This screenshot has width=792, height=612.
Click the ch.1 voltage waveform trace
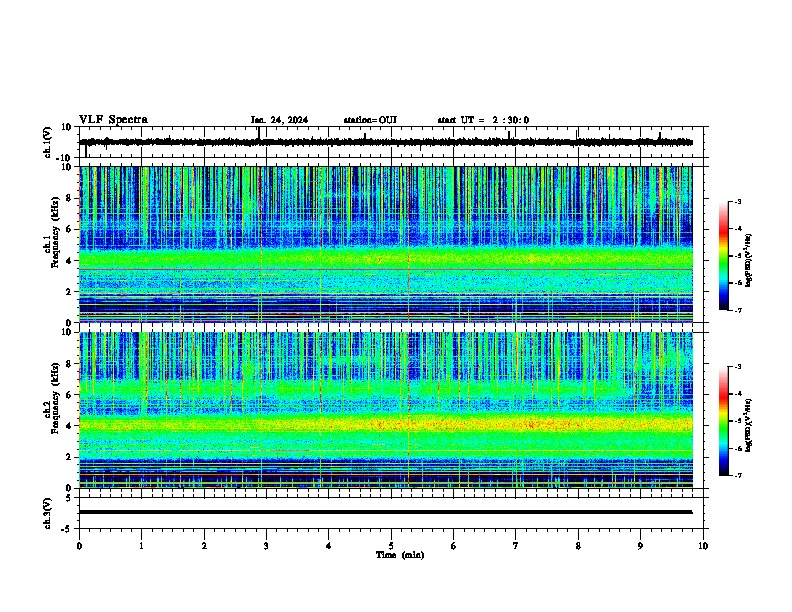385,142
